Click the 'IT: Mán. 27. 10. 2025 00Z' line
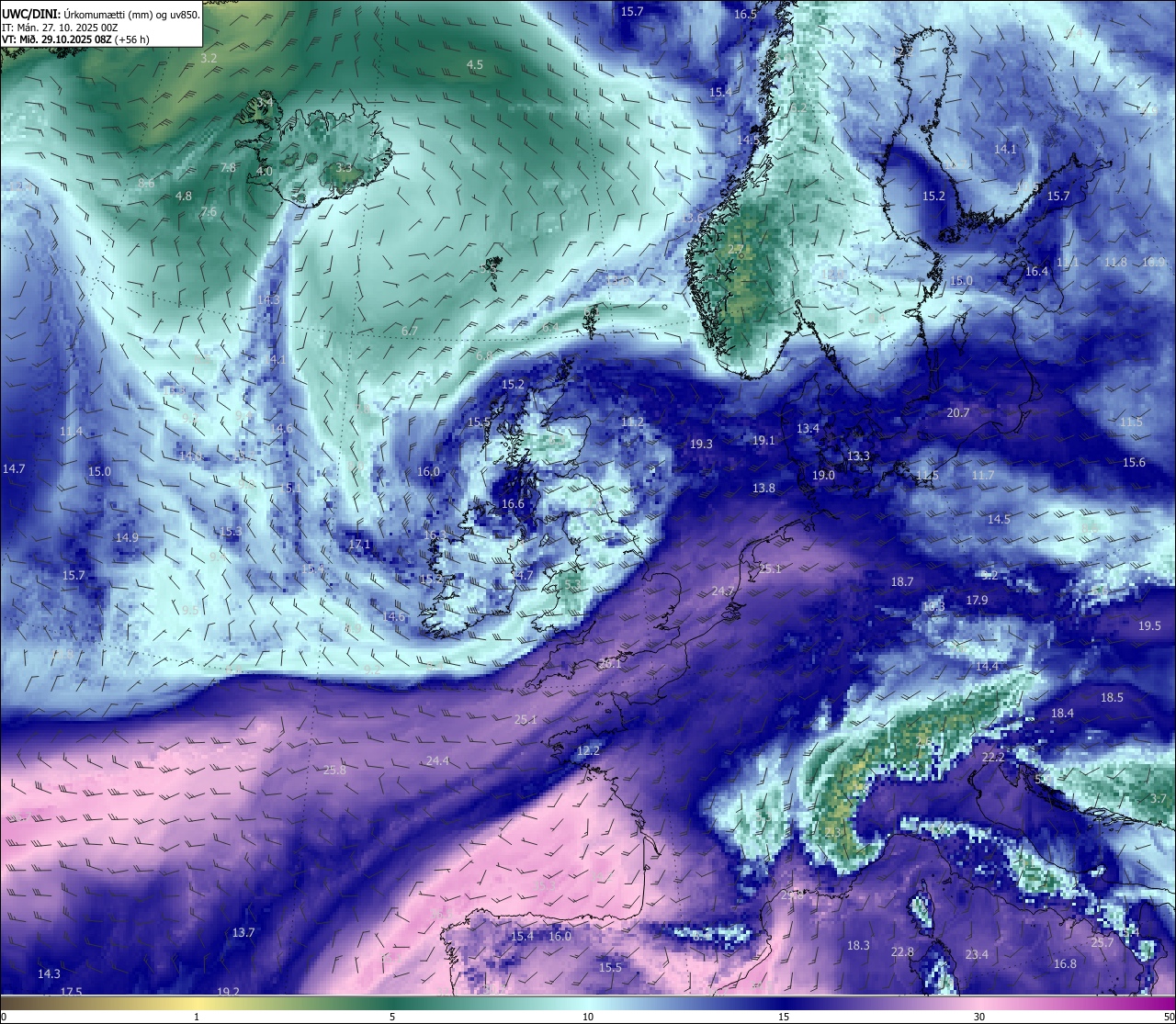 [60, 28]
